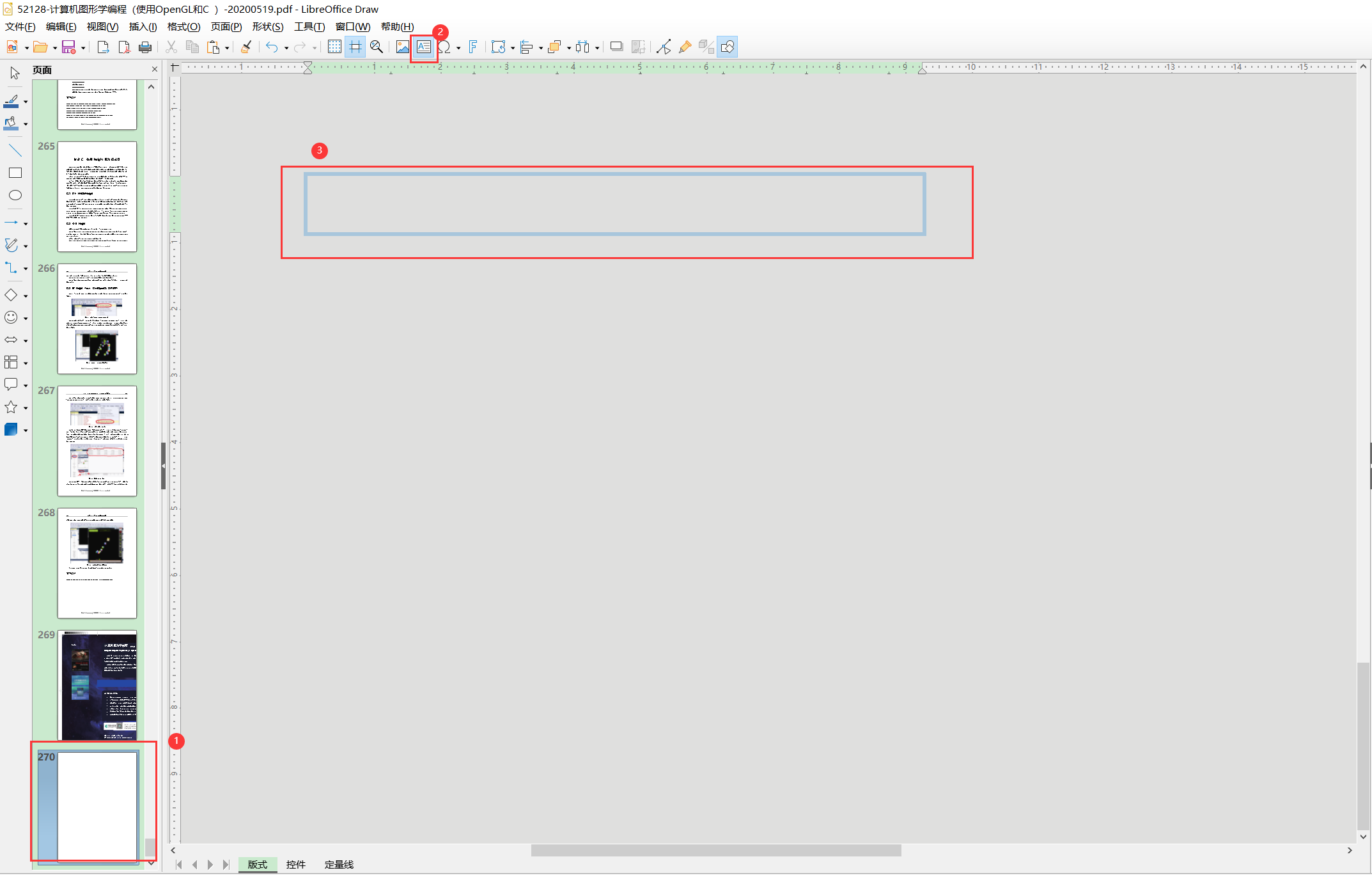Click the Align objects icon
This screenshot has width=1372, height=875.
point(527,47)
